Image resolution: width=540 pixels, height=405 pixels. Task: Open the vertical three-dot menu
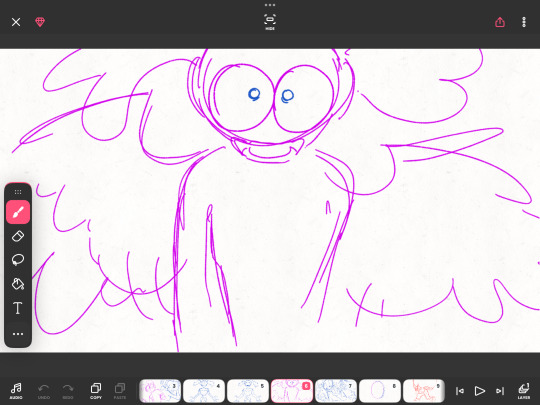(x=524, y=22)
